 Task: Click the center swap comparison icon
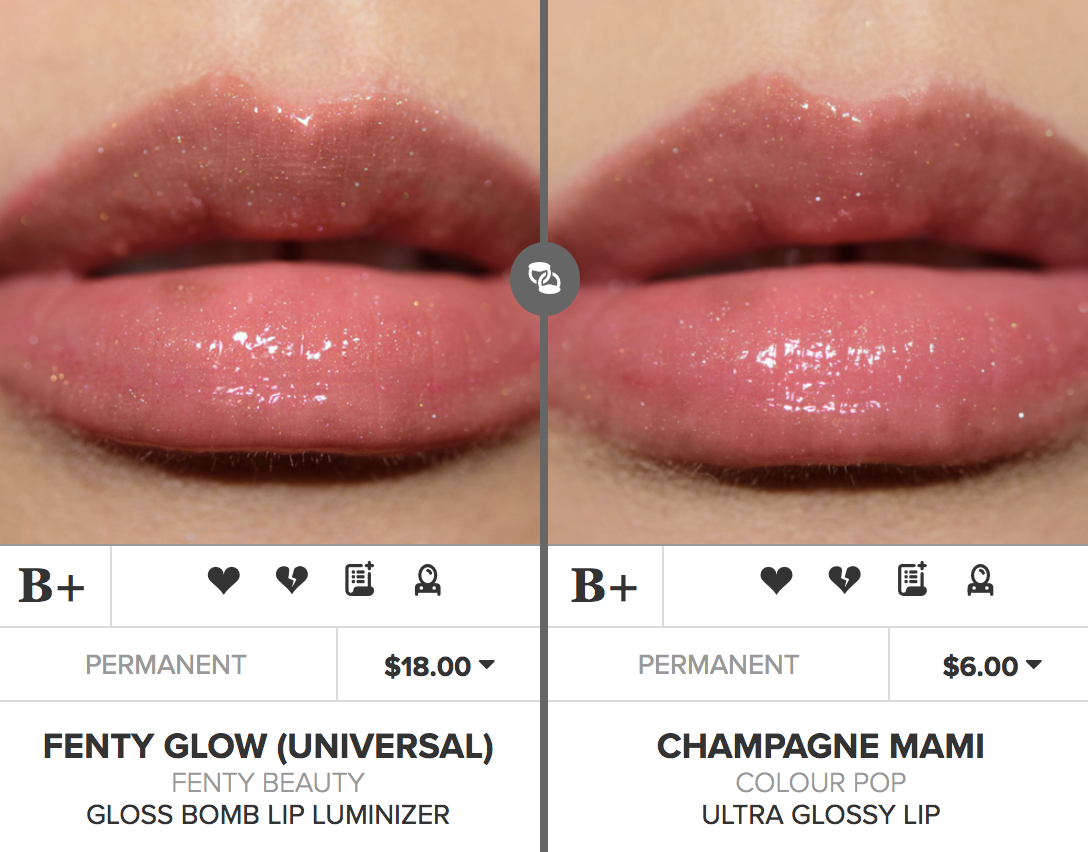(x=544, y=280)
